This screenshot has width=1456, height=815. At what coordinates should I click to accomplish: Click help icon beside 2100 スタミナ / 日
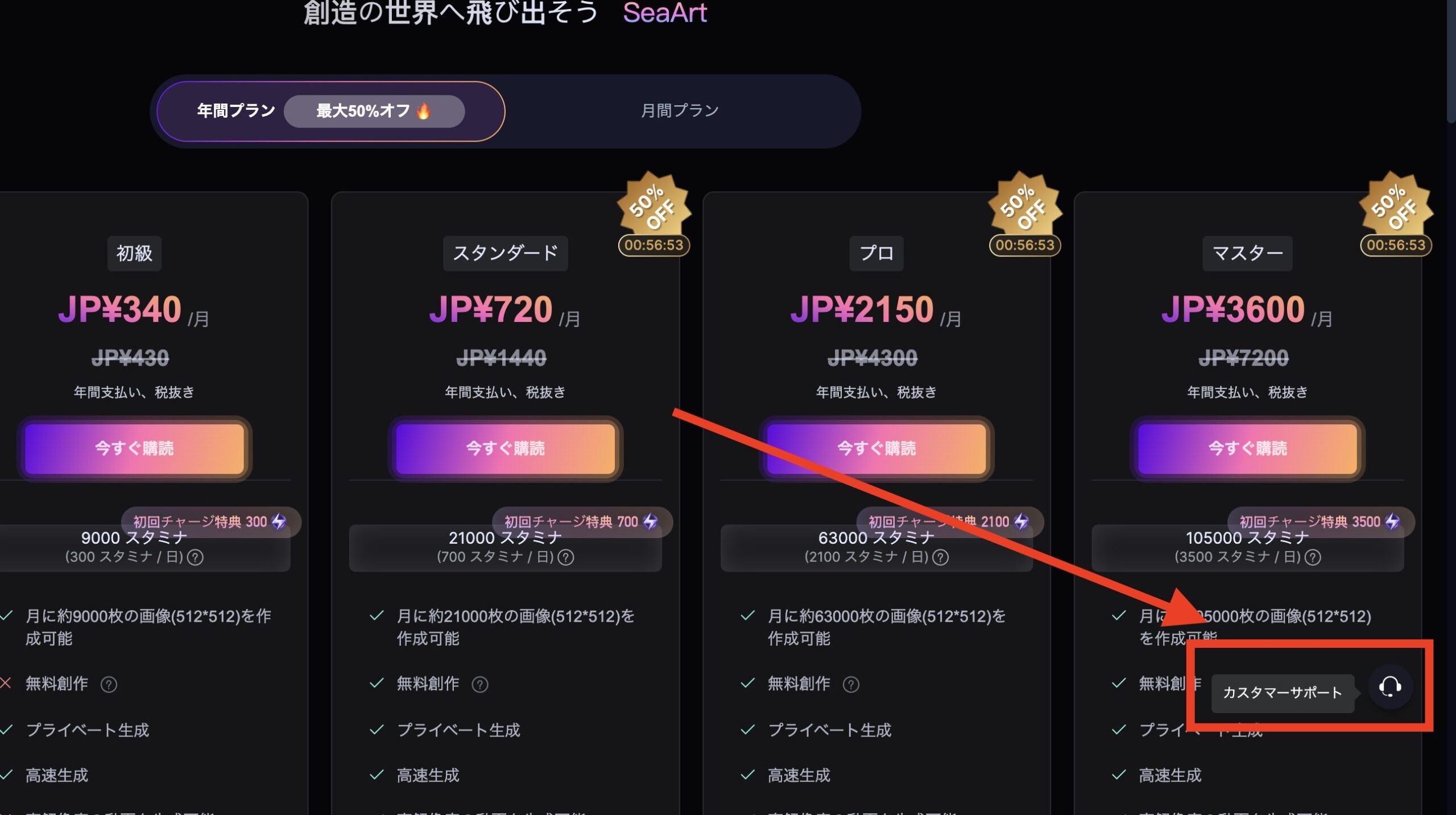pyautogui.click(x=941, y=557)
